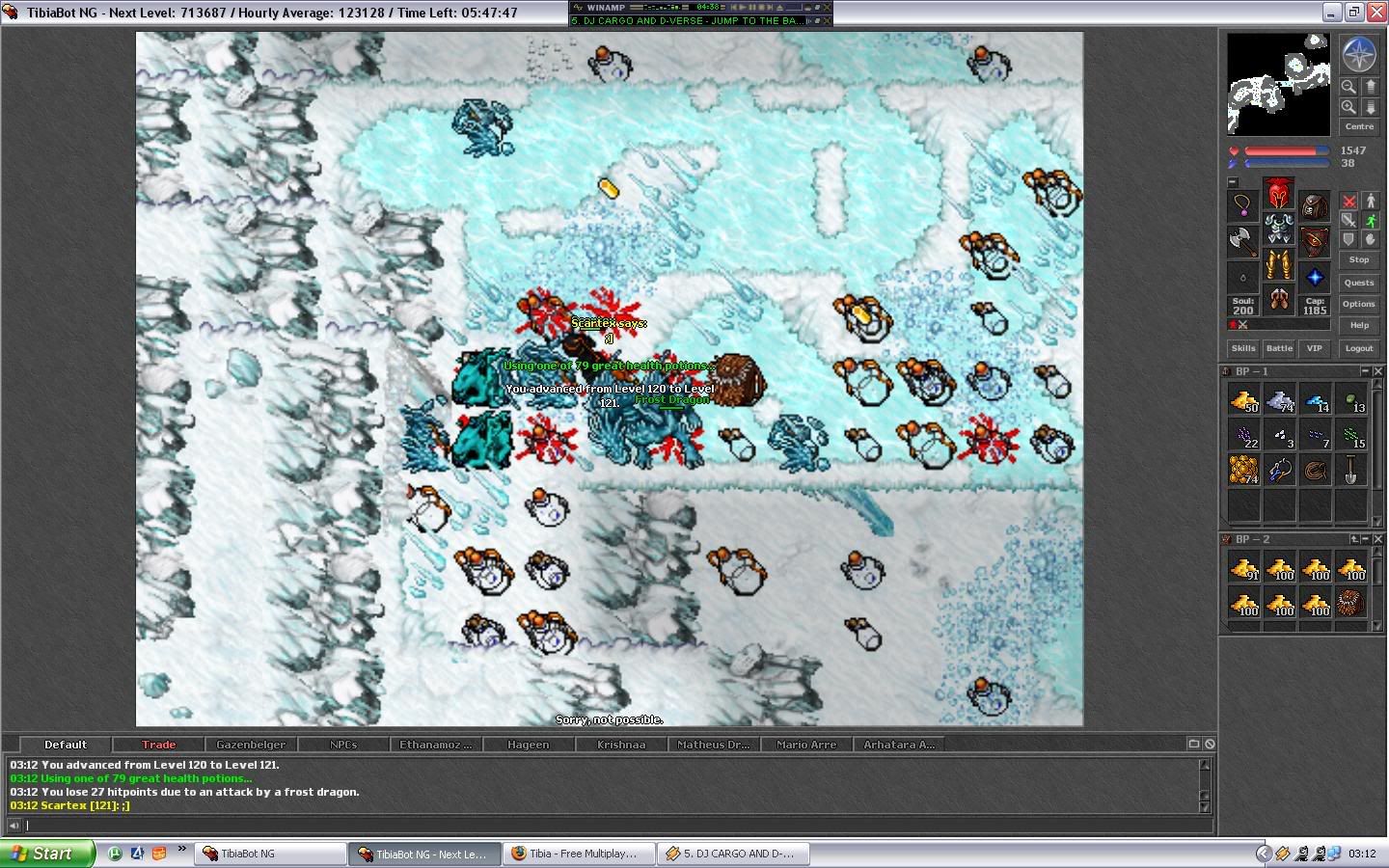
Task: Select the blue star ammo slot
Action: point(1315,277)
